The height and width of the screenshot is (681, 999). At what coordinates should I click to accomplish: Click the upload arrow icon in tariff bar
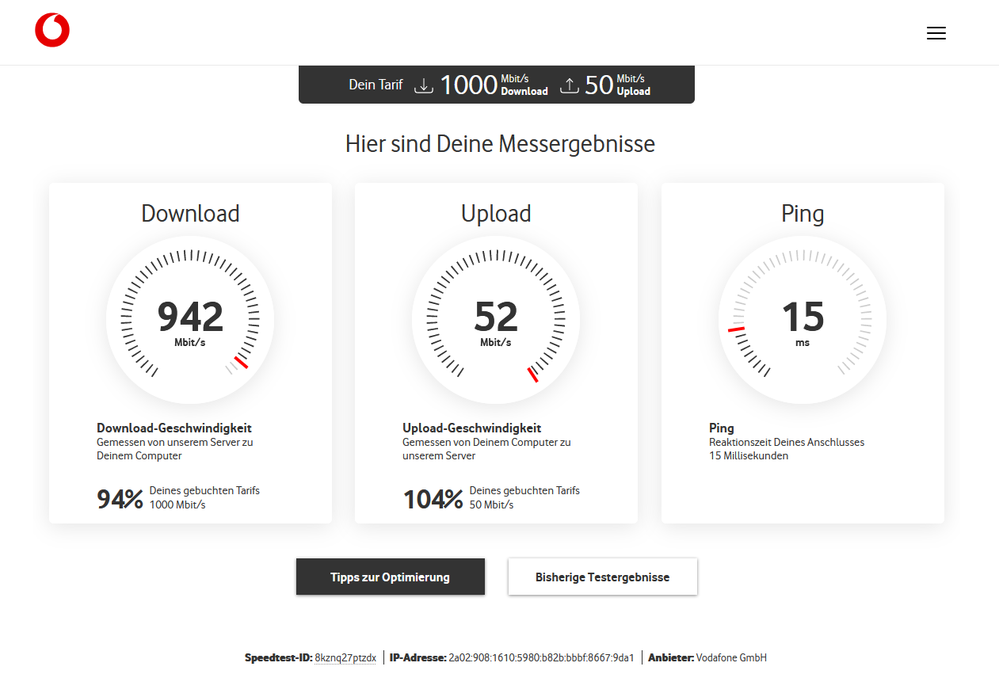coord(569,84)
